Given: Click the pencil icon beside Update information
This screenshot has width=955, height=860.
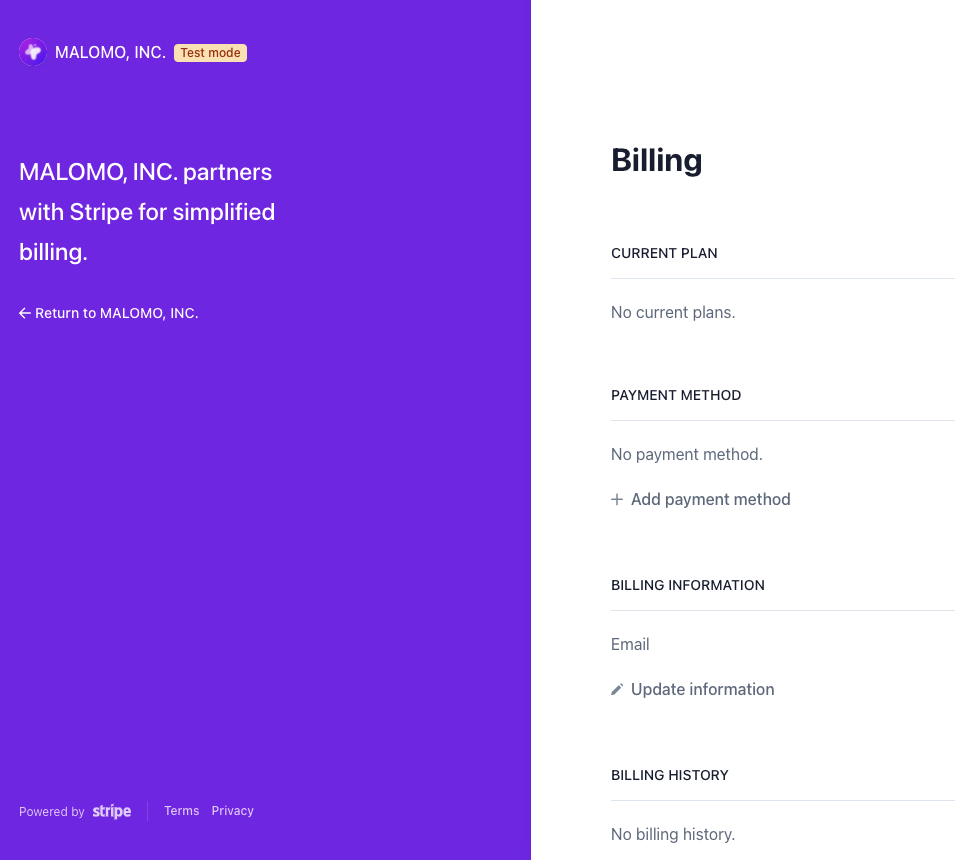Looking at the screenshot, I should pyautogui.click(x=617, y=689).
